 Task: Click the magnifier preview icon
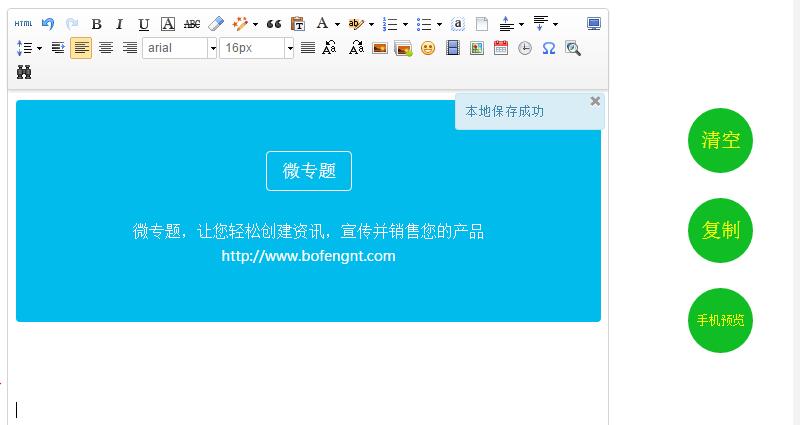[x=572, y=48]
